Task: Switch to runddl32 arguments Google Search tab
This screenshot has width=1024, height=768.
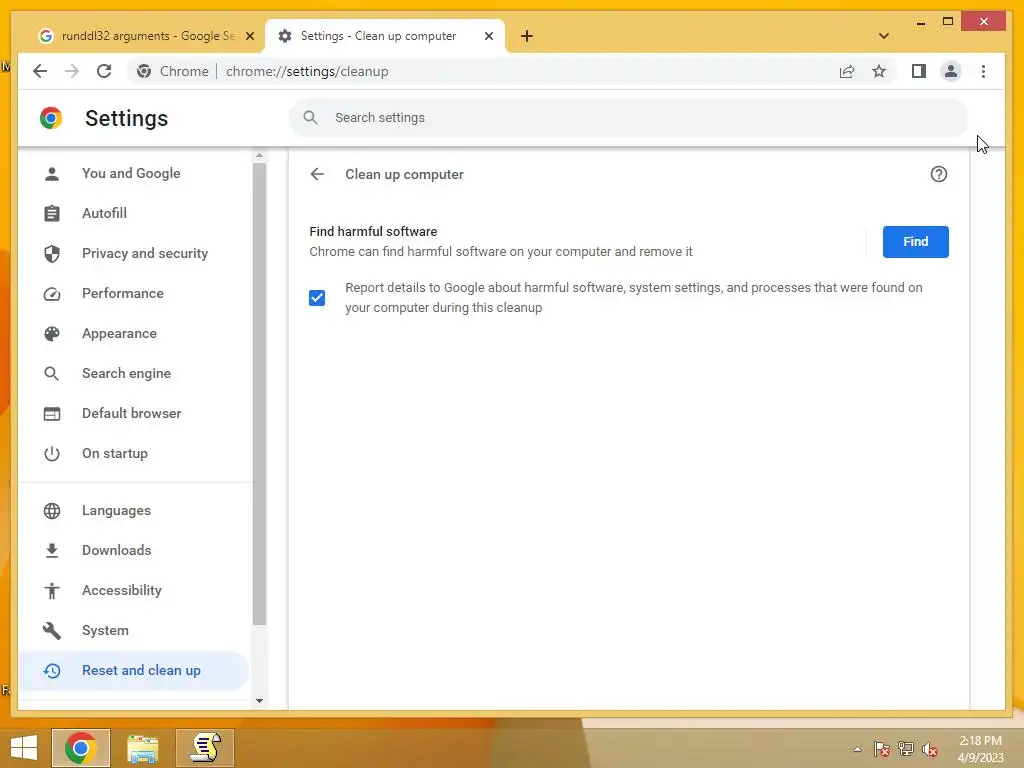Action: coord(146,36)
